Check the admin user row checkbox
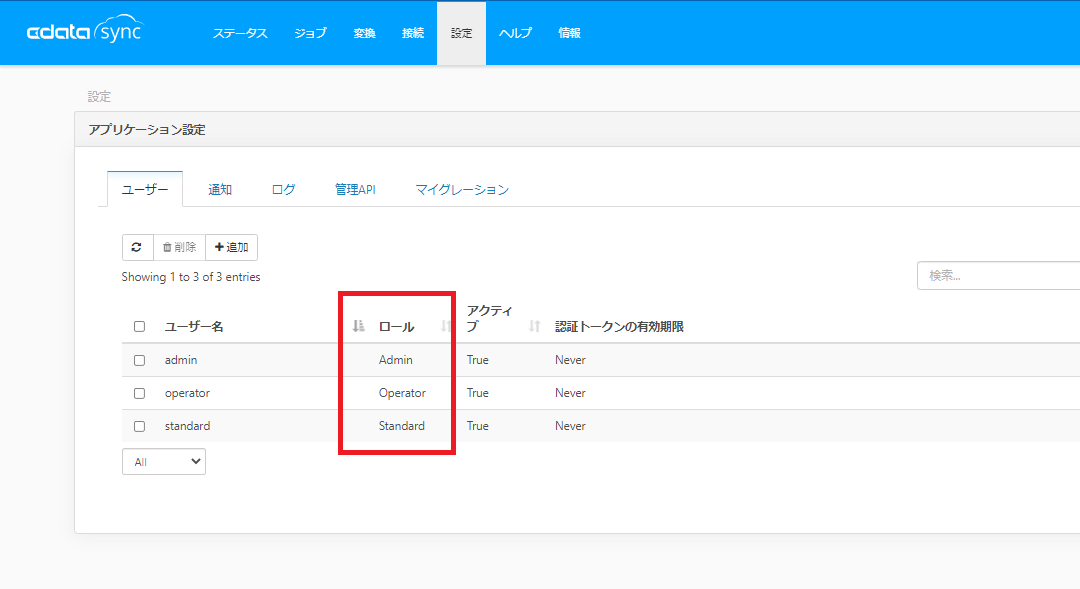Screen dimensions: 1080x589 139,360
